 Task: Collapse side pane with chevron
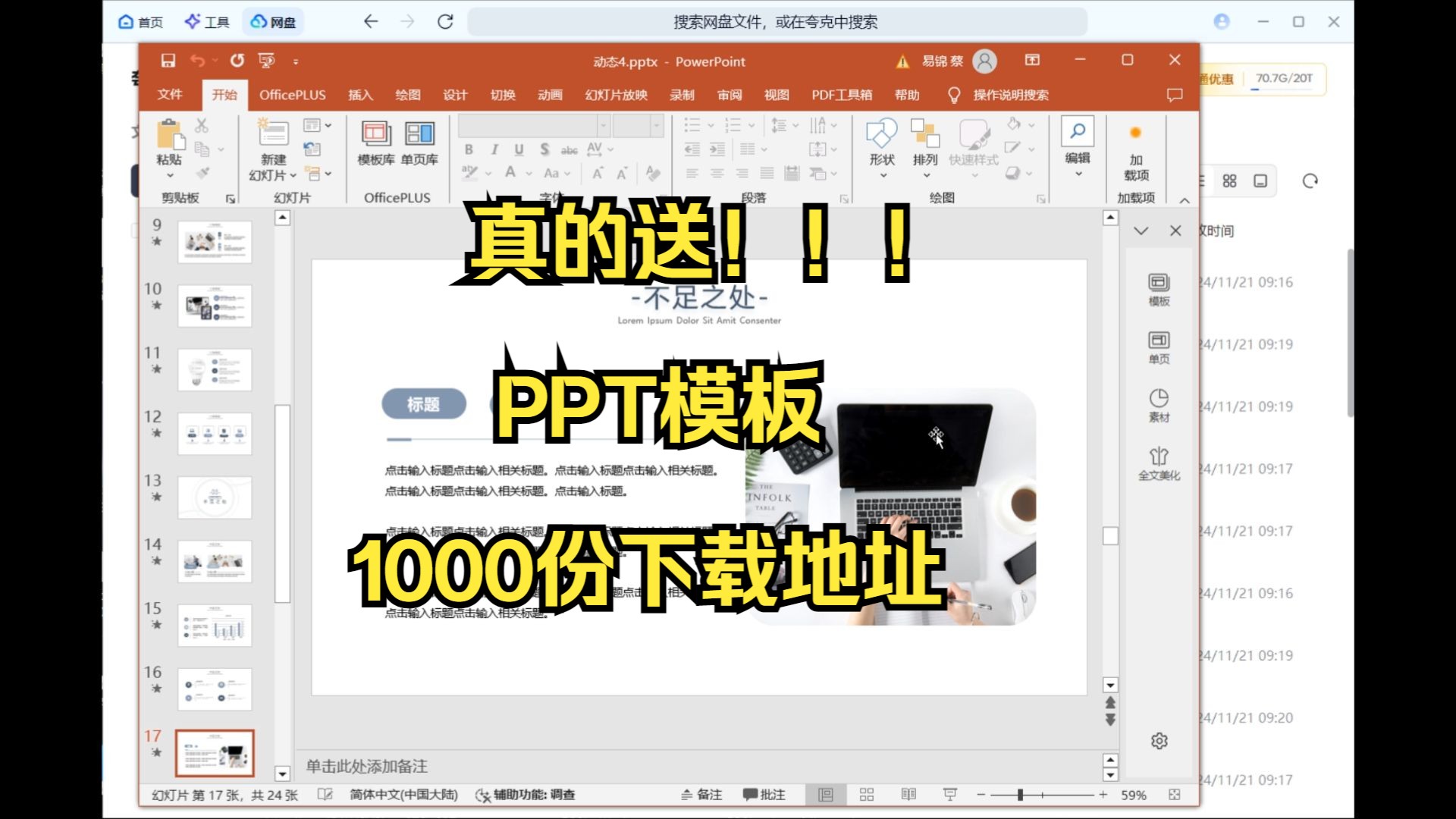[1141, 231]
